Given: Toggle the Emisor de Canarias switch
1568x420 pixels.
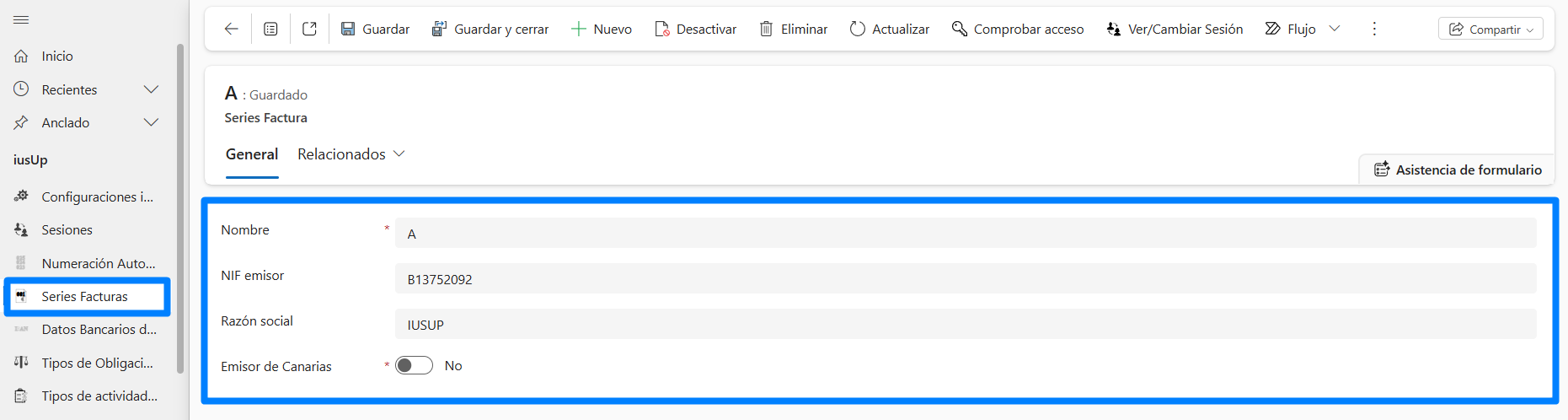Looking at the screenshot, I should (x=414, y=365).
